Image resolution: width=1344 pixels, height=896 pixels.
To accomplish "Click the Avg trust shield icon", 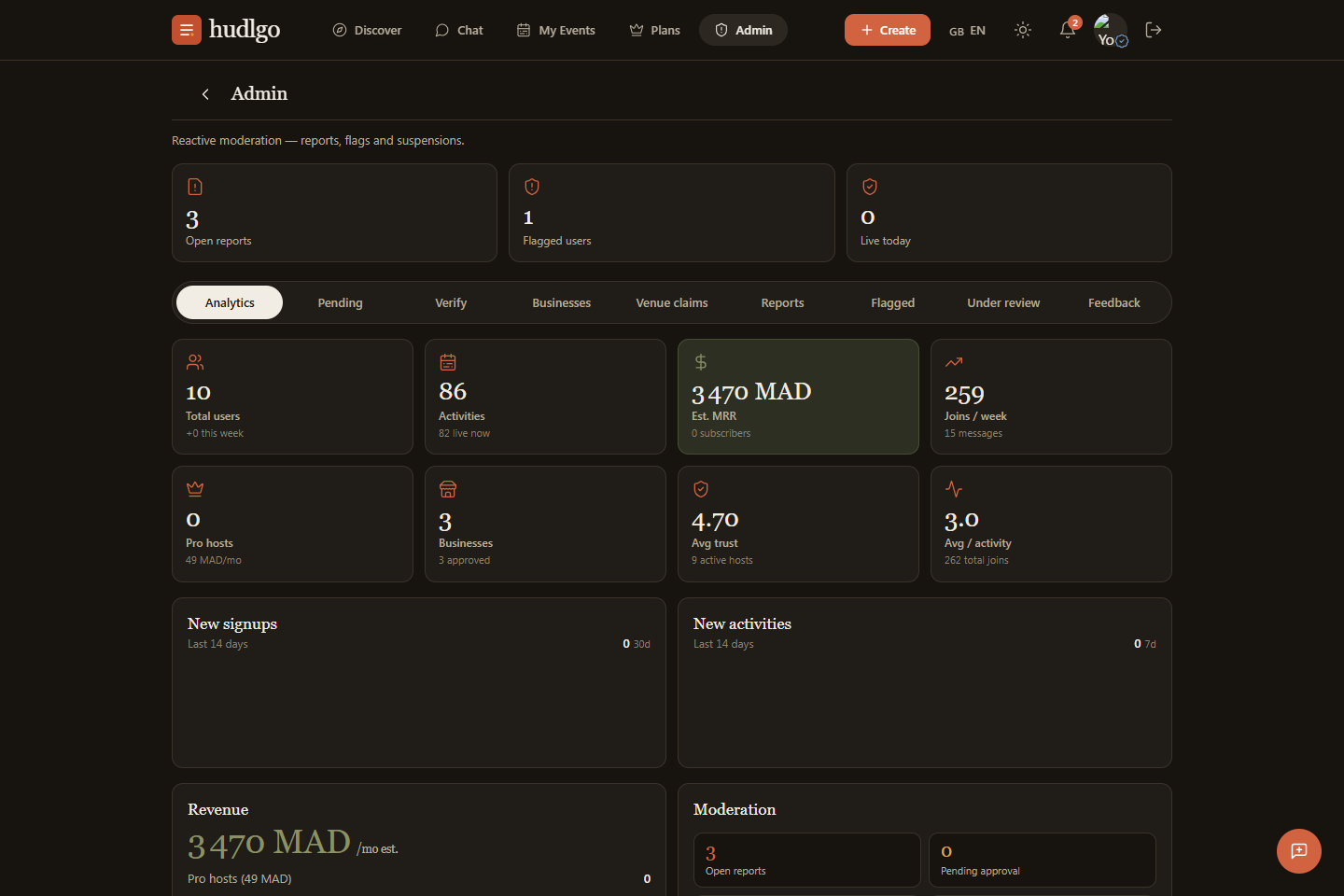I will (x=701, y=489).
